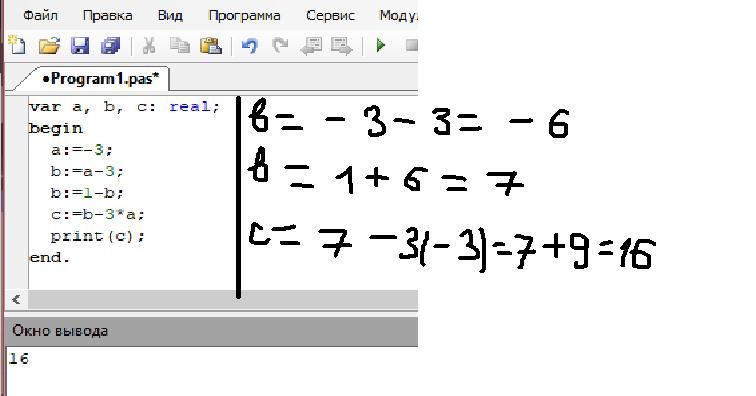Run program with green play button
The image size is (756, 396).
click(x=381, y=45)
